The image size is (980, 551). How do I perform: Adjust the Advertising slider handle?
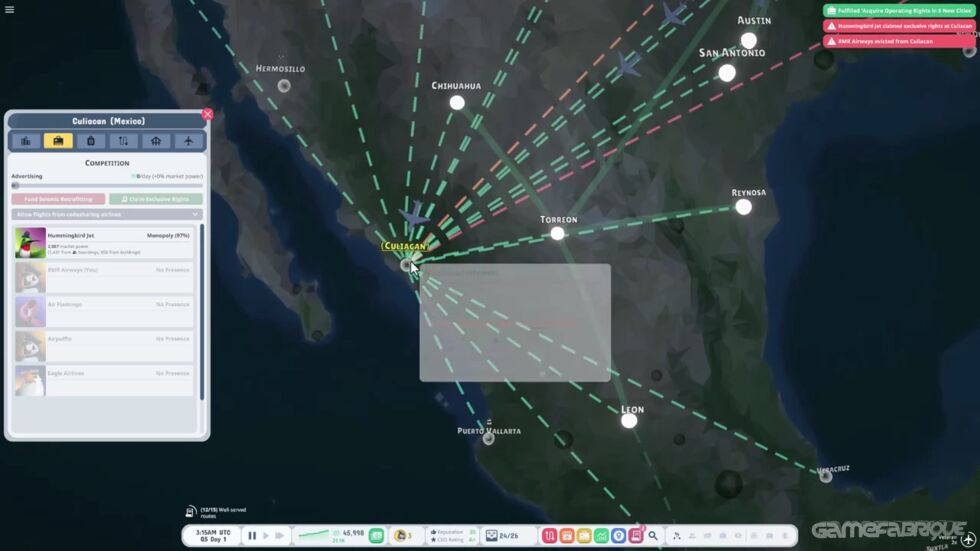16,186
